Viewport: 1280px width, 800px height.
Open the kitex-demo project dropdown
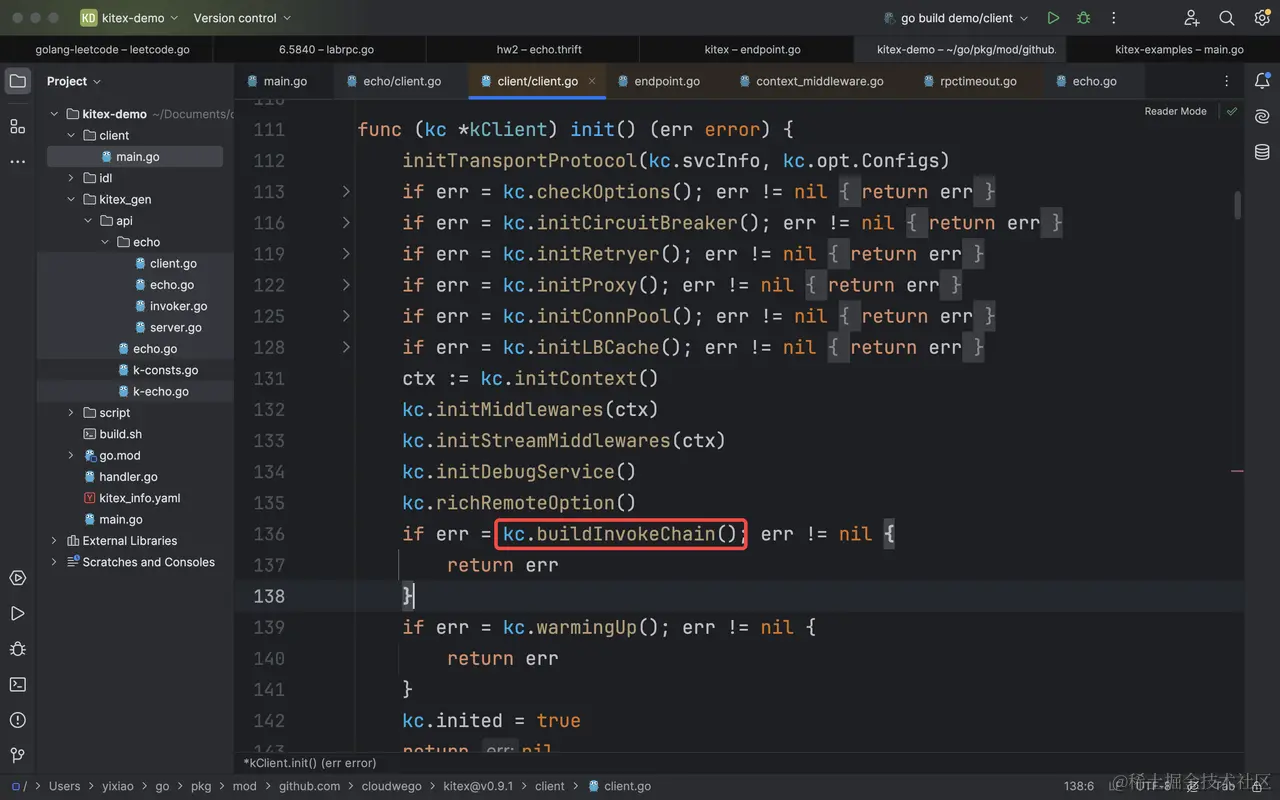[129, 18]
